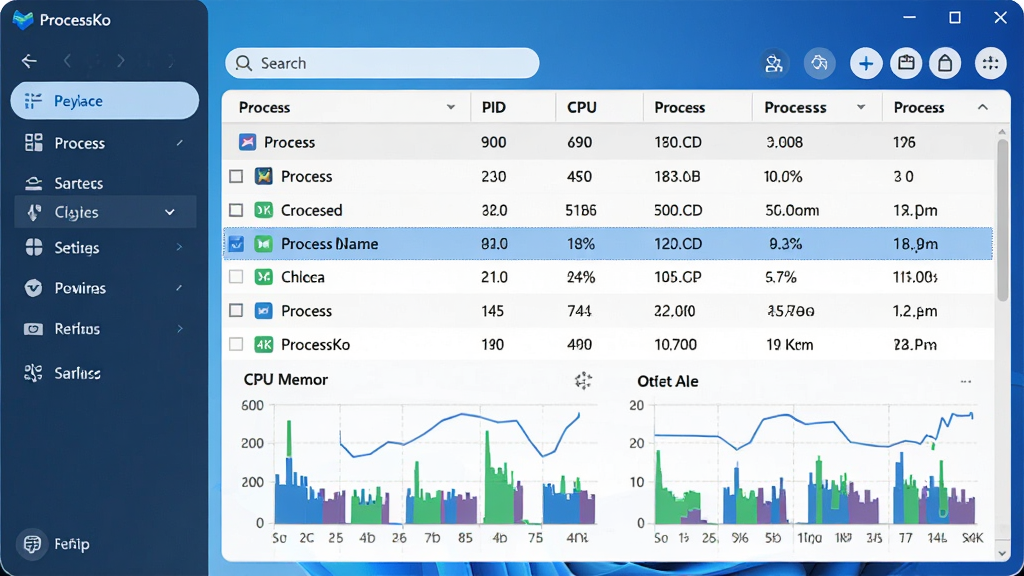Screen dimensions: 1024x576
Task: Open the grid dots menu icon
Action: (991, 63)
